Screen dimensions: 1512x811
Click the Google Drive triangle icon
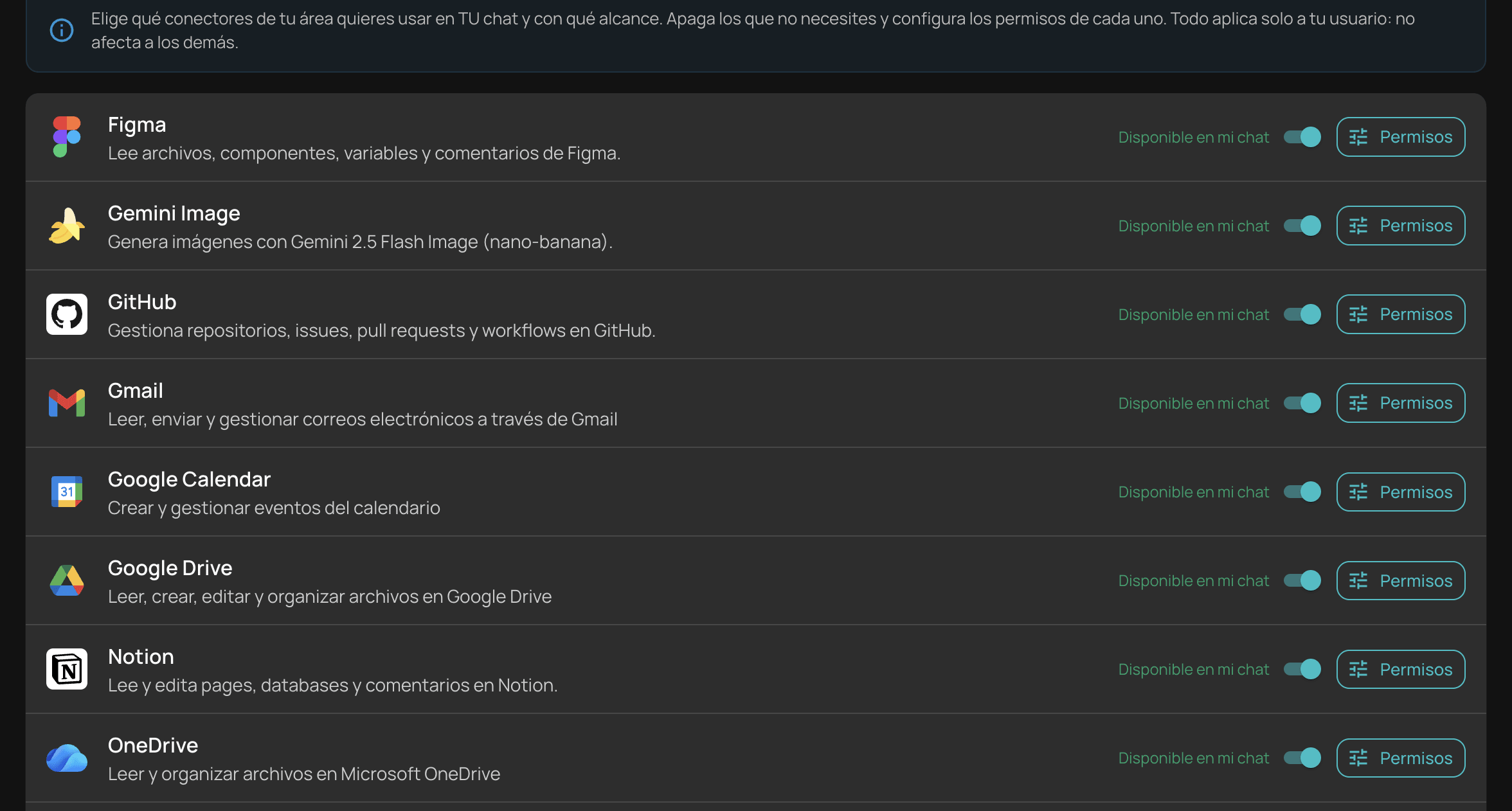(x=67, y=580)
